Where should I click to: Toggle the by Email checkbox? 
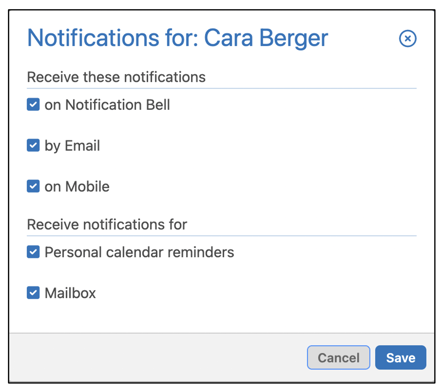pos(33,145)
